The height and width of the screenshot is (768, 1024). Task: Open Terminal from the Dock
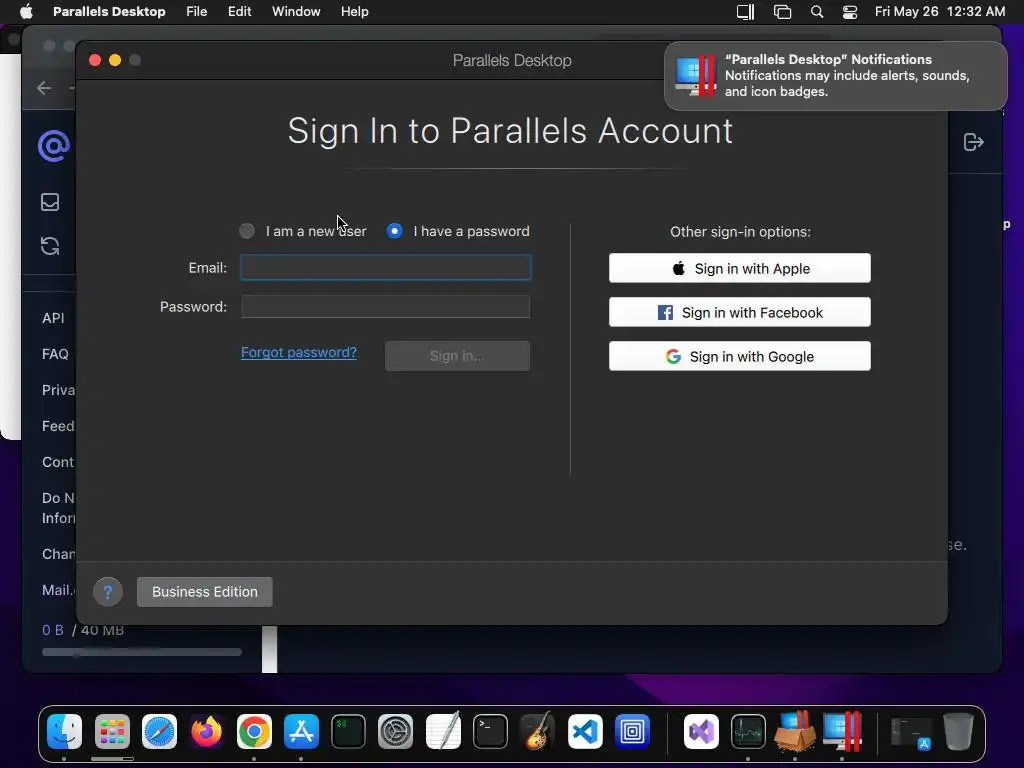pos(490,731)
